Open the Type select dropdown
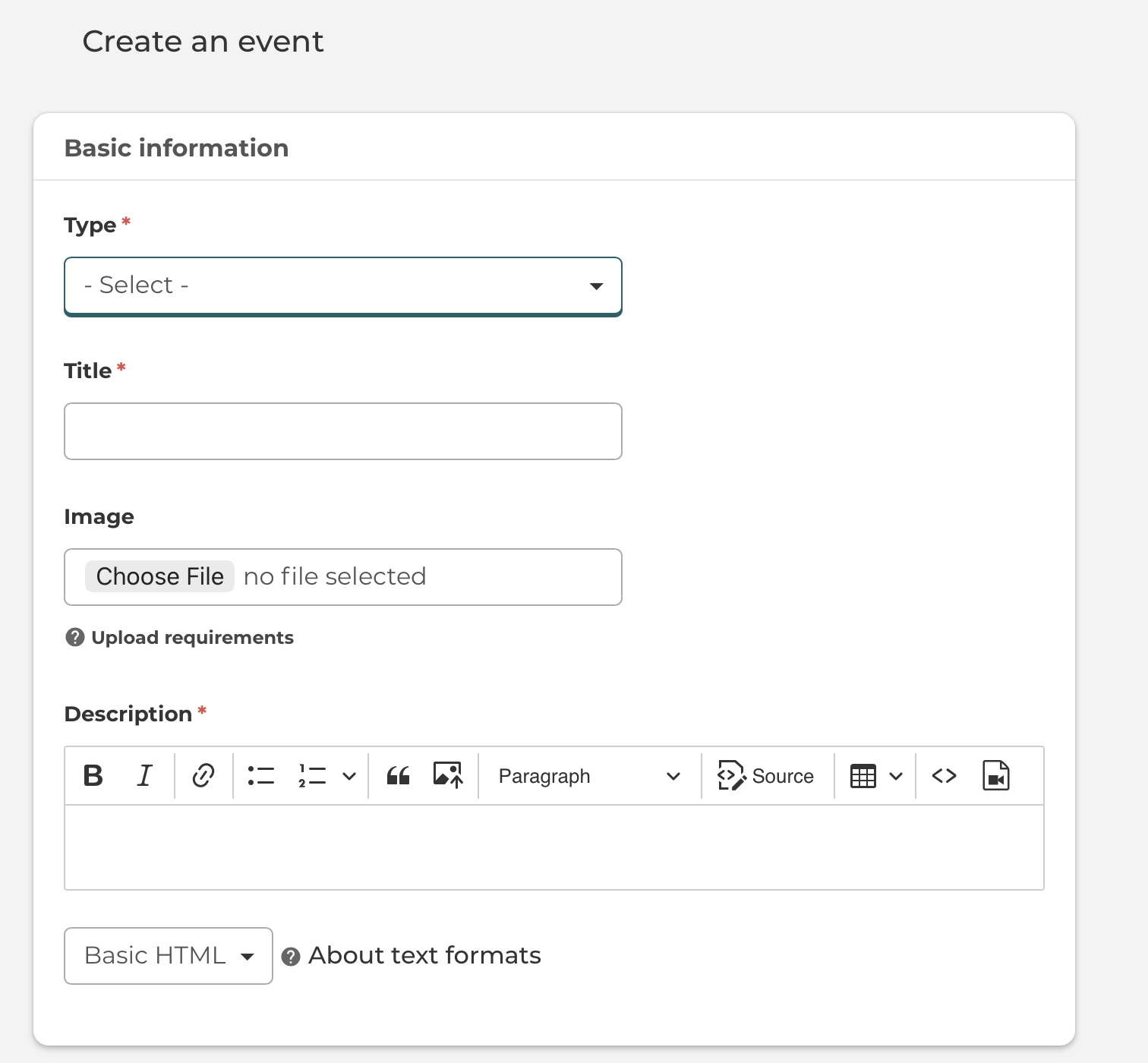The height and width of the screenshot is (1063, 1148). (343, 286)
